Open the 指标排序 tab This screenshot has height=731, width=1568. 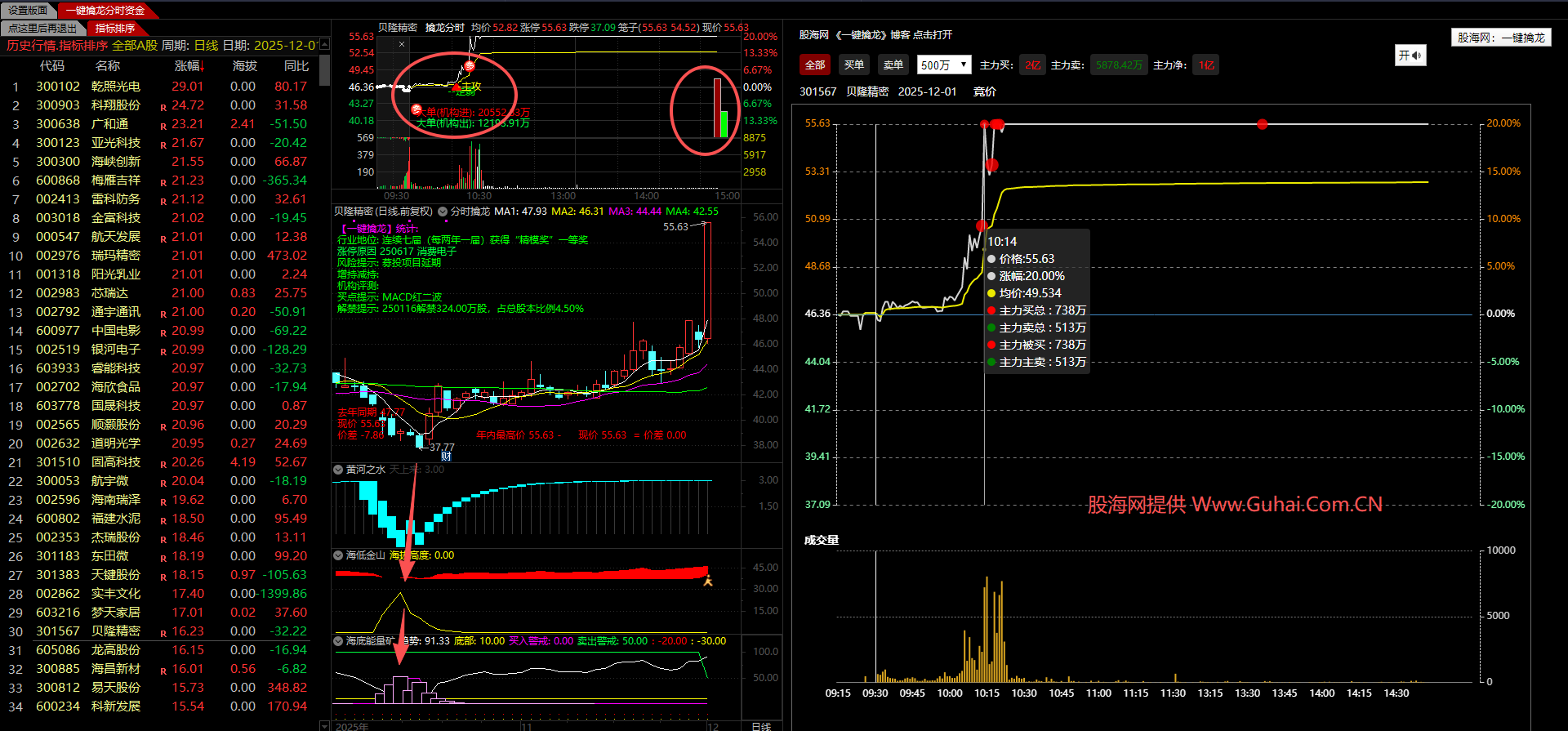tap(115, 29)
